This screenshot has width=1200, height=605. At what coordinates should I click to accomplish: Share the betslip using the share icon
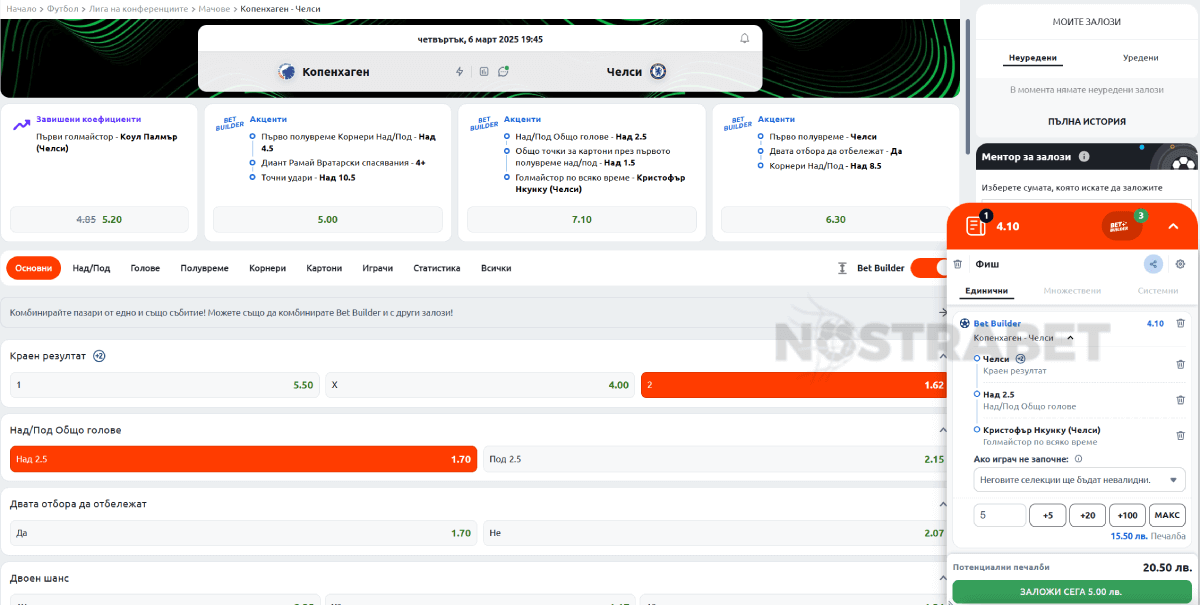point(1154,264)
